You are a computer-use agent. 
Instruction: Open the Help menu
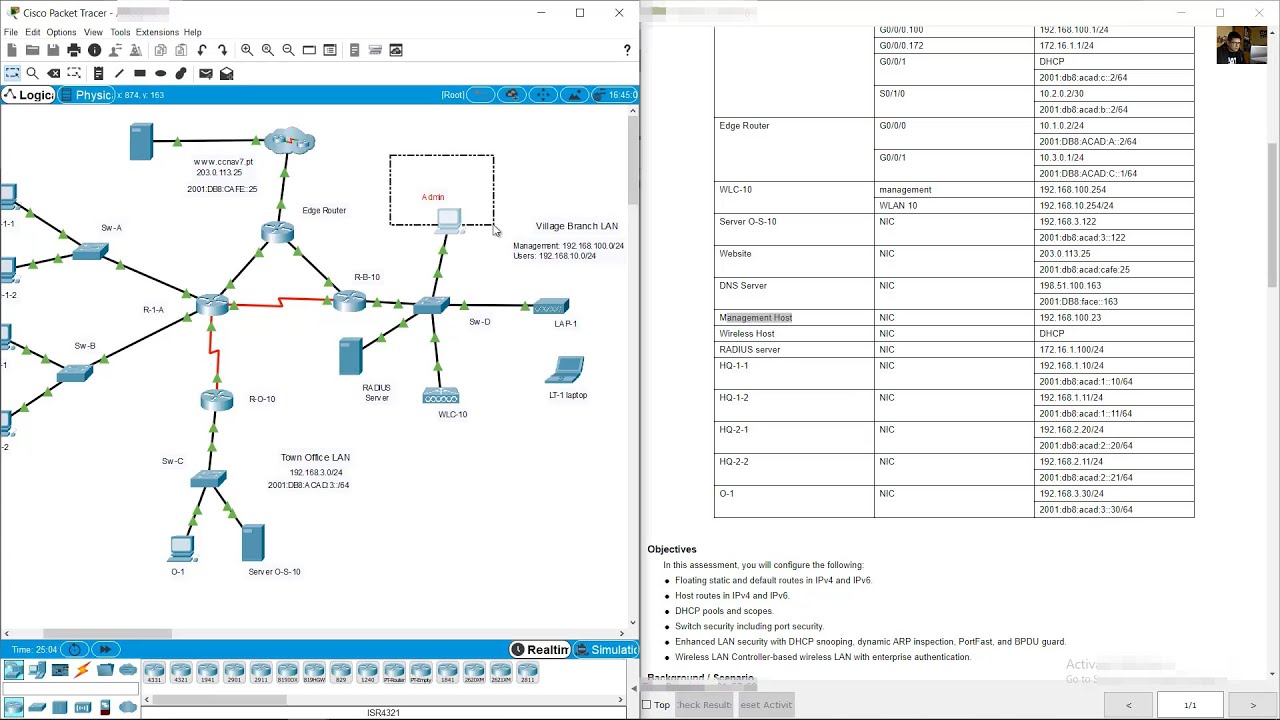tap(193, 32)
